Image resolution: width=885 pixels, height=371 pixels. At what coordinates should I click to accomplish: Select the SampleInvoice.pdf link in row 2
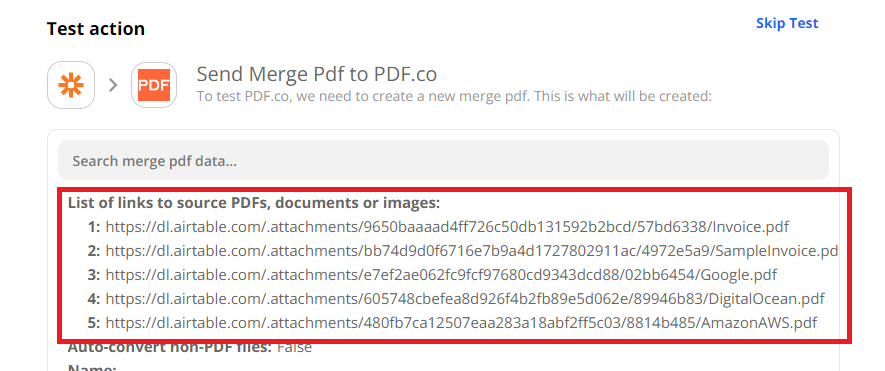click(472, 251)
